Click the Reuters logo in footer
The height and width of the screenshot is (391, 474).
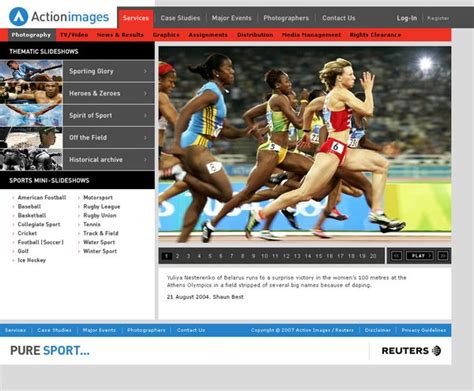[411, 351]
